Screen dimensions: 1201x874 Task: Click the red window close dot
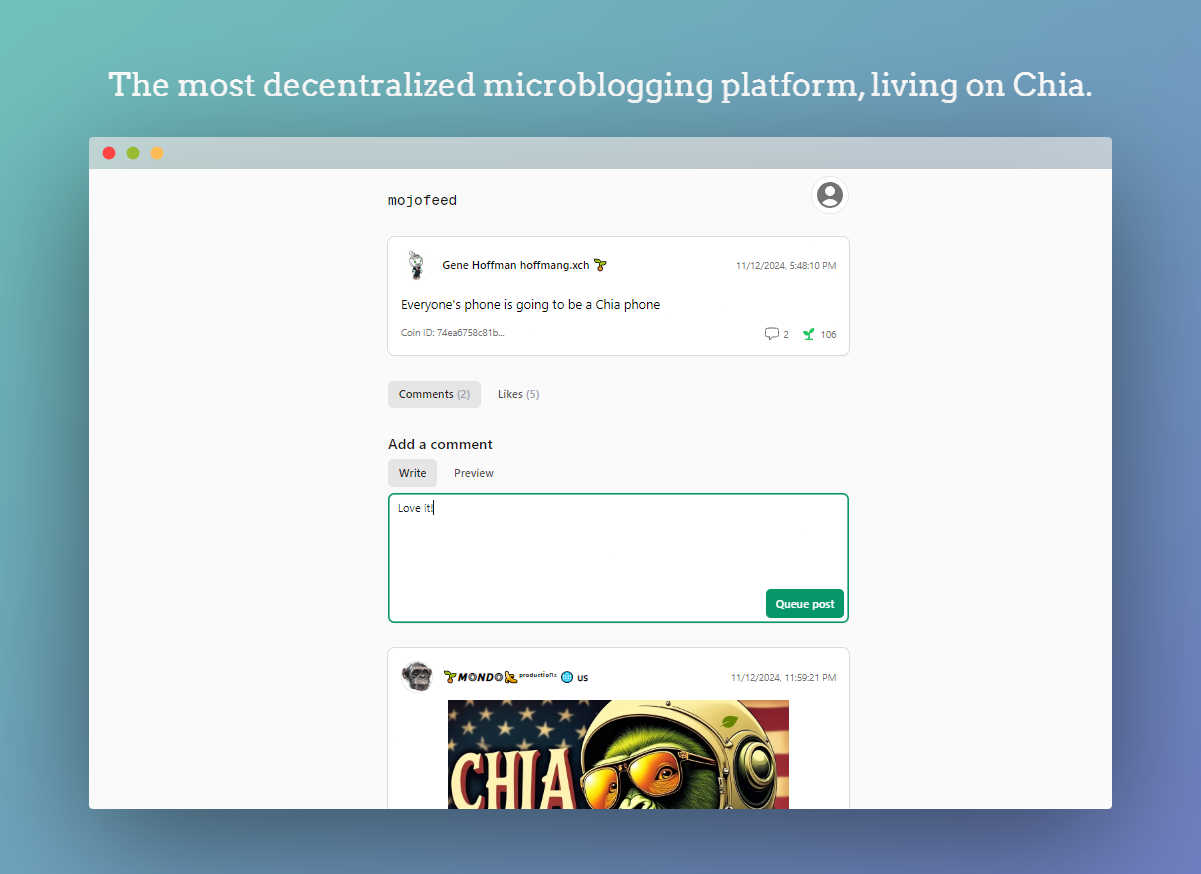tap(109, 153)
